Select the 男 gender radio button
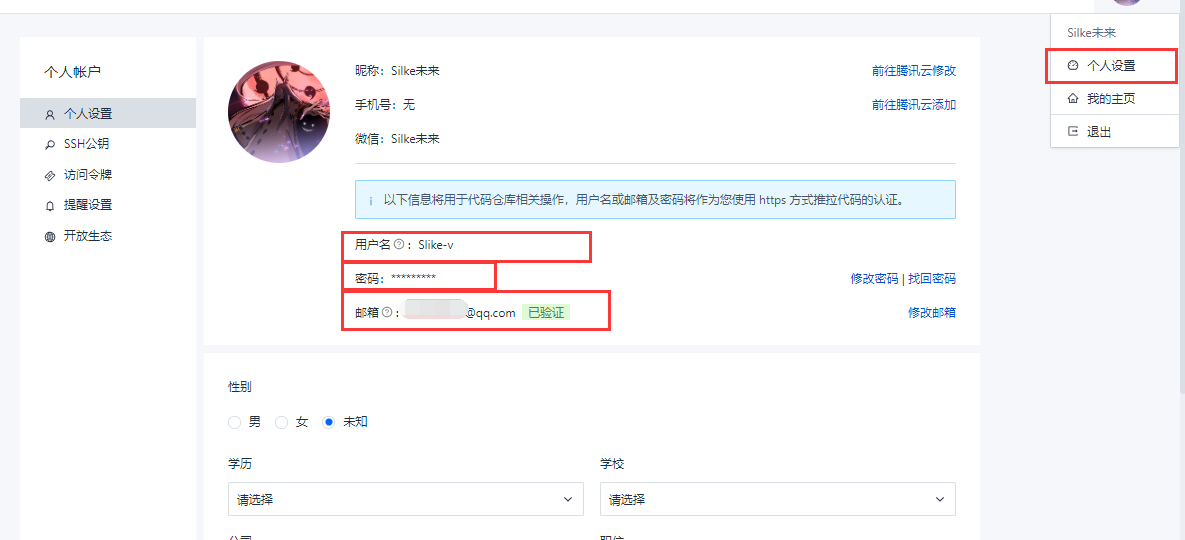 pyautogui.click(x=234, y=422)
